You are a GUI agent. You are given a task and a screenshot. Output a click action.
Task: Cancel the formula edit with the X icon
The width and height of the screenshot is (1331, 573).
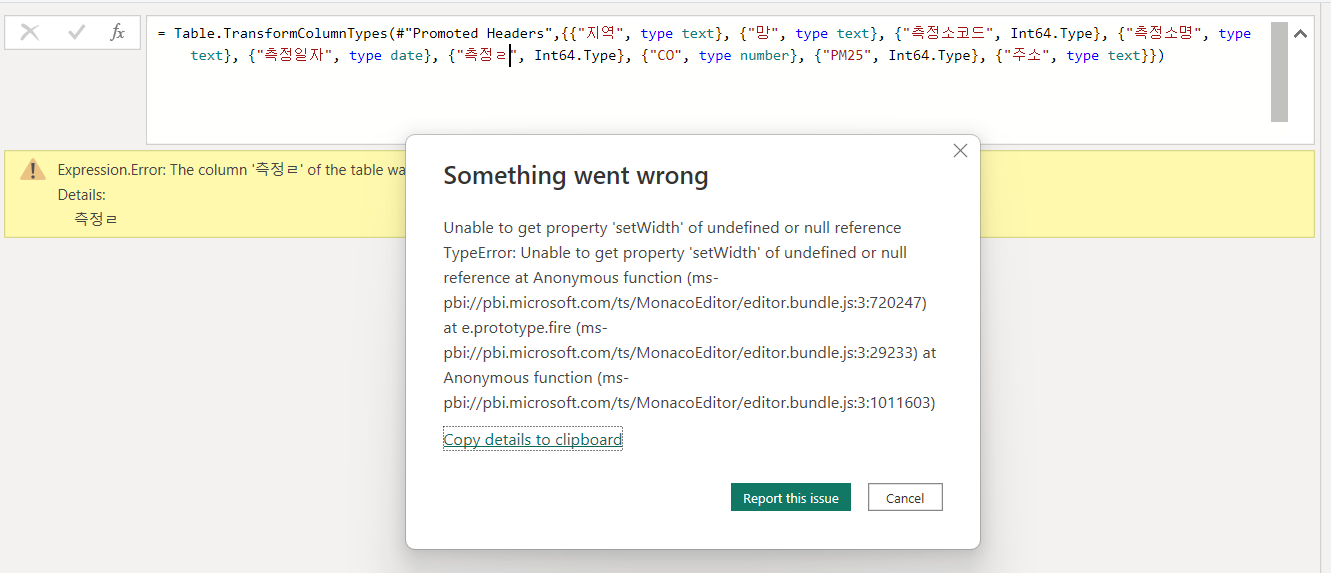(30, 33)
